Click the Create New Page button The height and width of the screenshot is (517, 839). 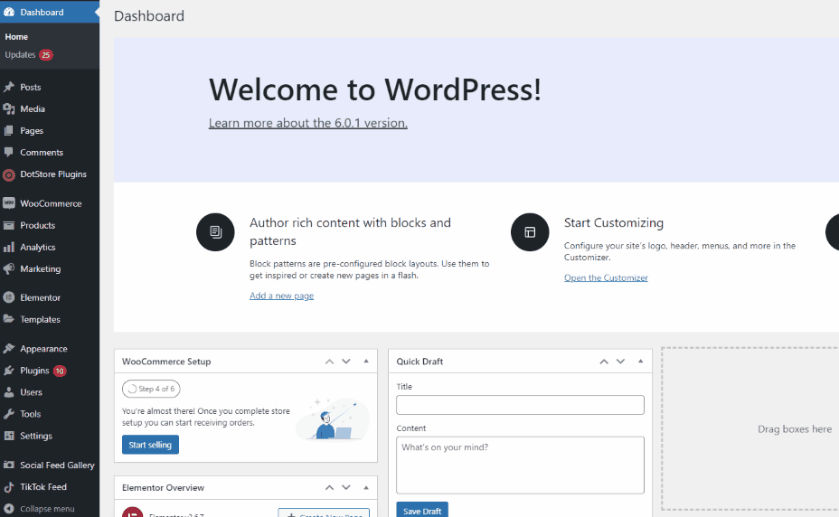pos(324,513)
